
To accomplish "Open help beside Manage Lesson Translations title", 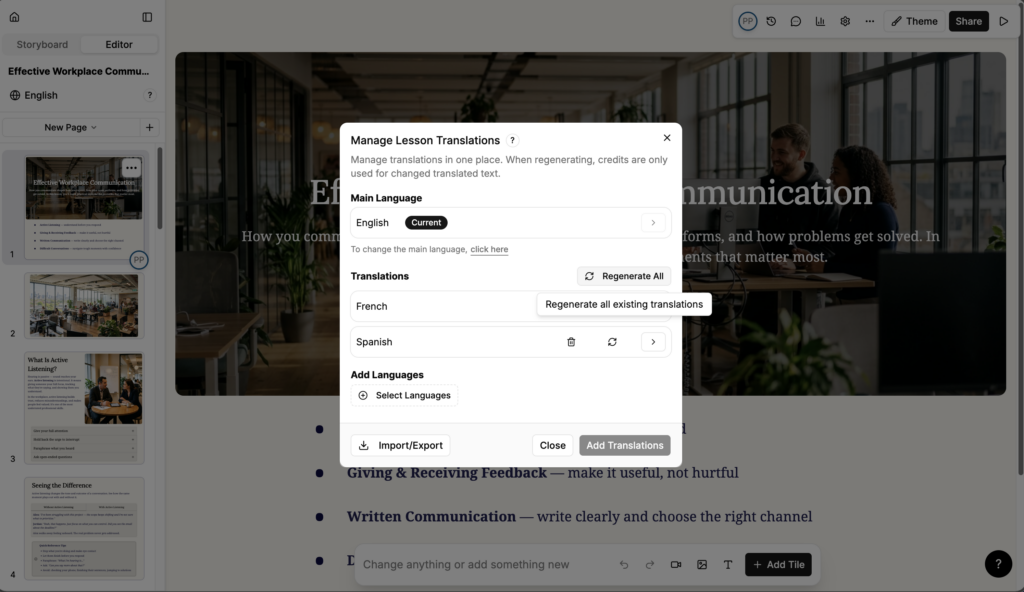I will (x=513, y=140).
